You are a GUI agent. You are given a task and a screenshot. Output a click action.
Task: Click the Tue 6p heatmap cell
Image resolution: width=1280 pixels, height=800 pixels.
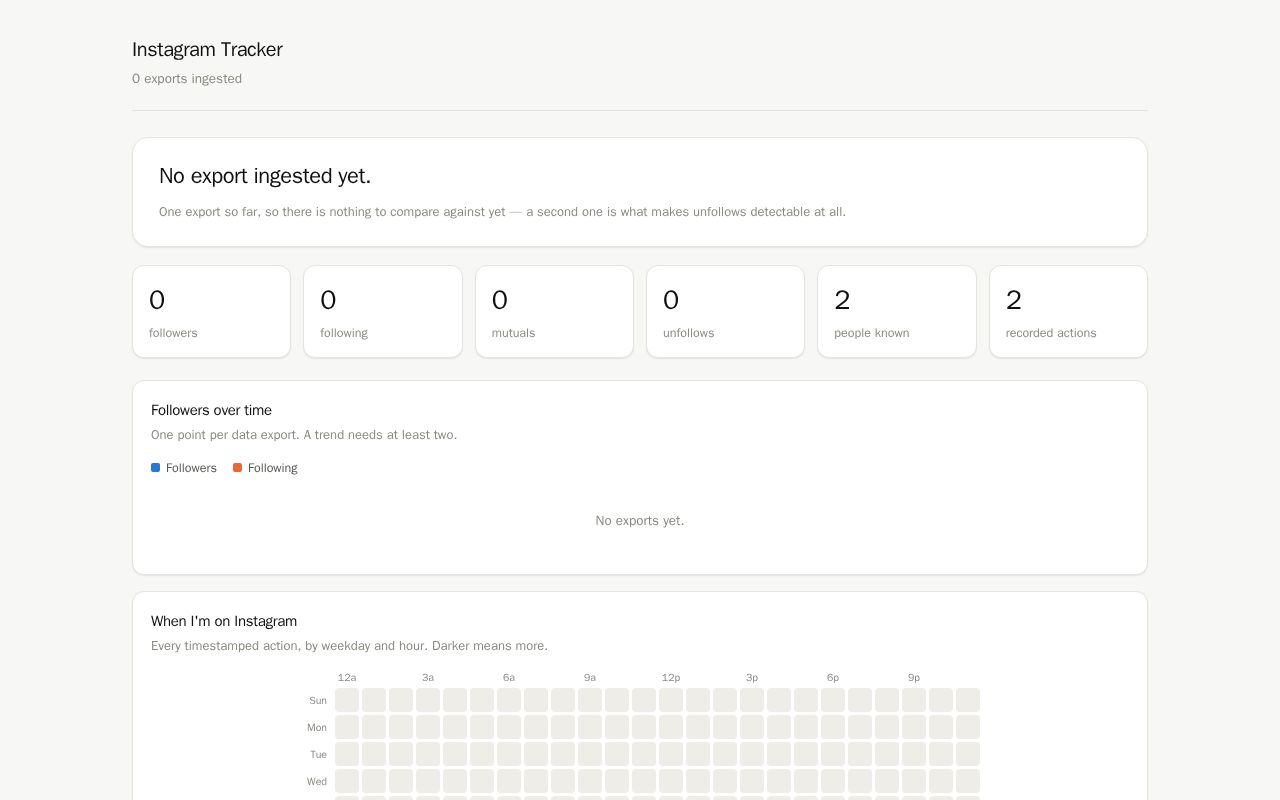833,754
